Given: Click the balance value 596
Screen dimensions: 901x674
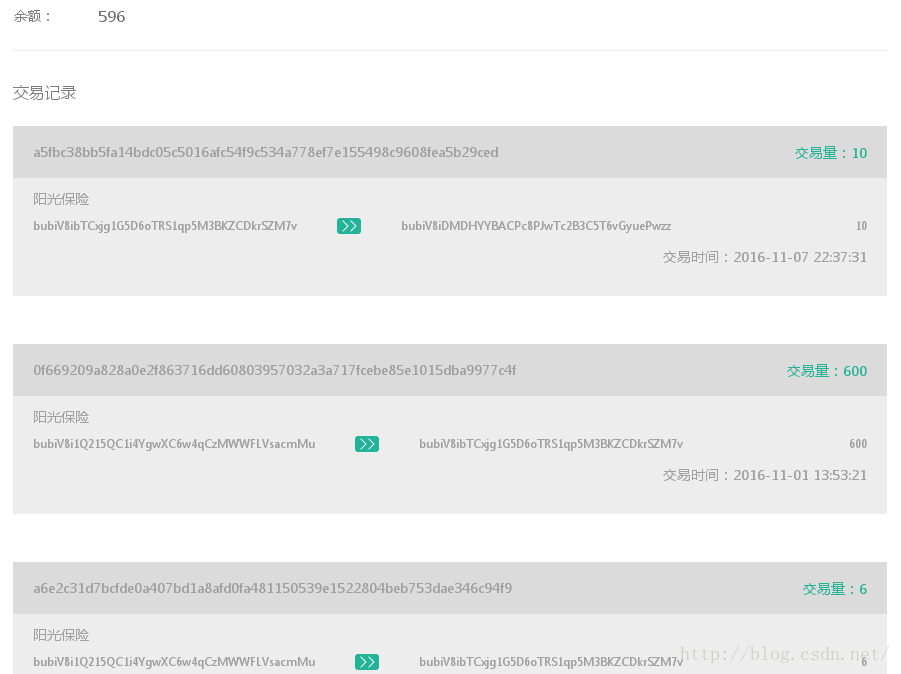Looking at the screenshot, I should pyautogui.click(x=111, y=17).
